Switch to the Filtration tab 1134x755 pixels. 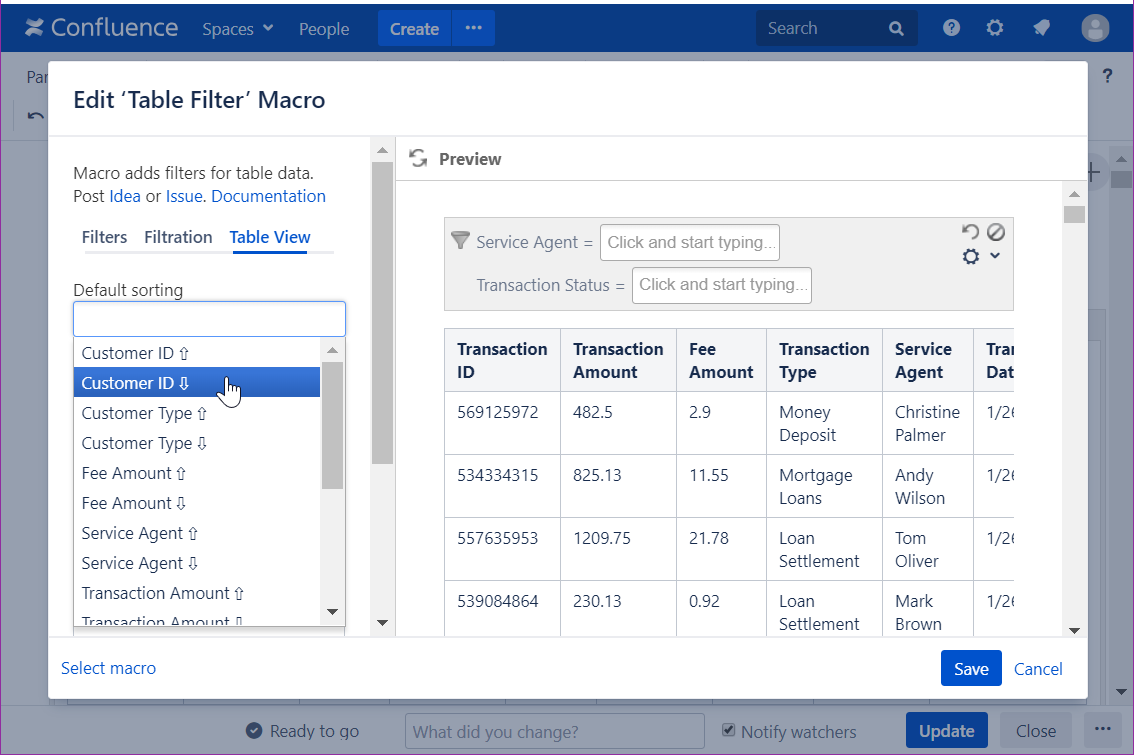tap(178, 237)
